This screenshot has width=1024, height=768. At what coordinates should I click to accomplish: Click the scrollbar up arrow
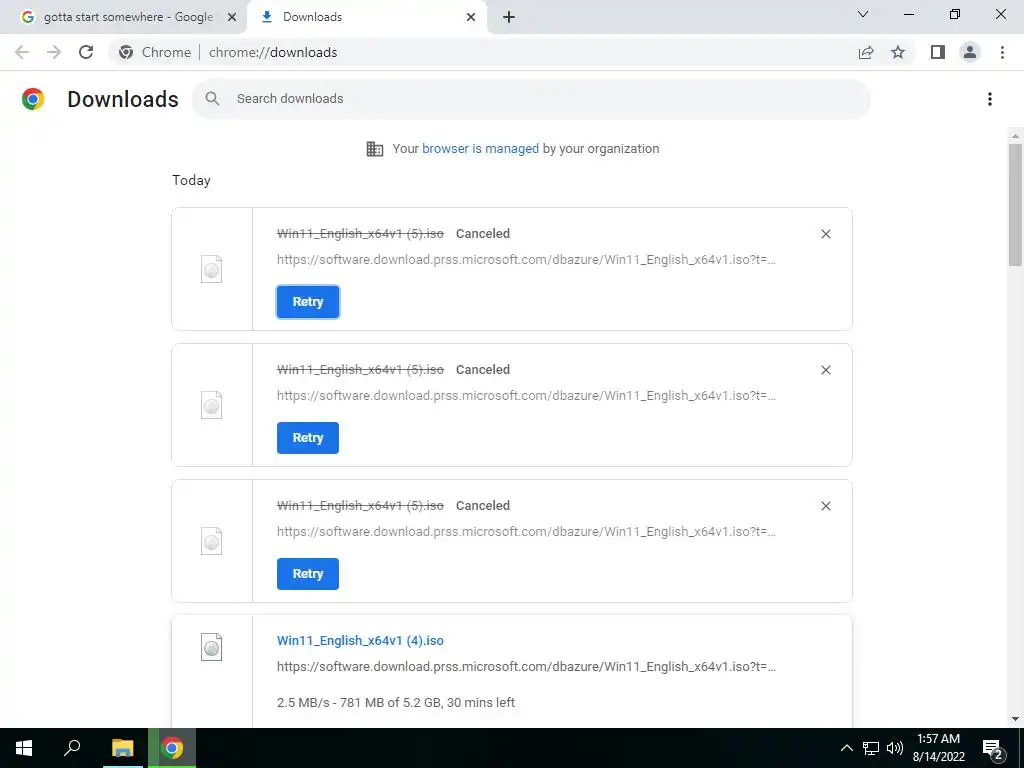click(x=1014, y=136)
